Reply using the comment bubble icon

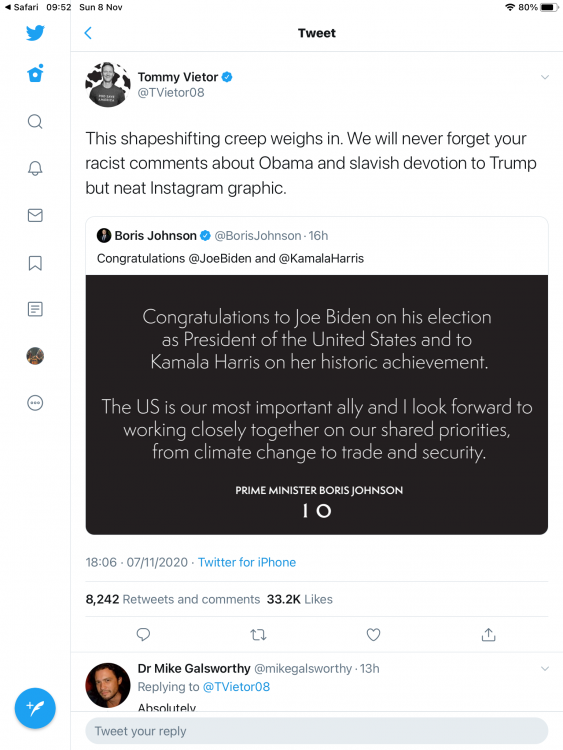[x=144, y=635]
